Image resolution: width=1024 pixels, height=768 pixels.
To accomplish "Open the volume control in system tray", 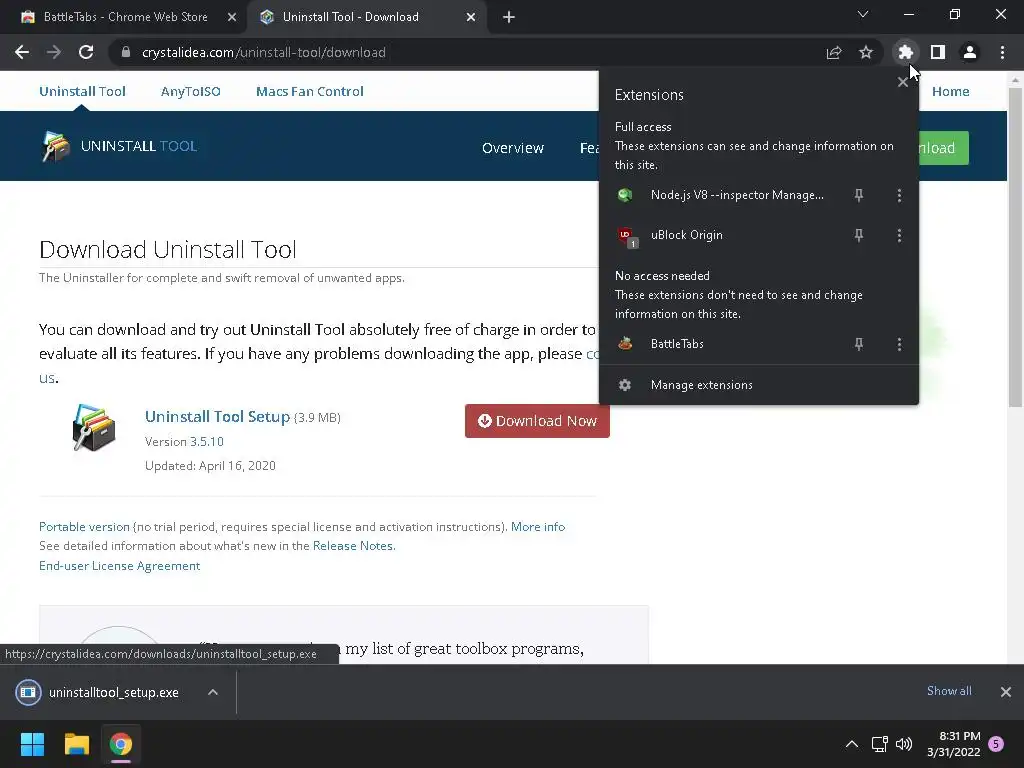I will (904, 744).
